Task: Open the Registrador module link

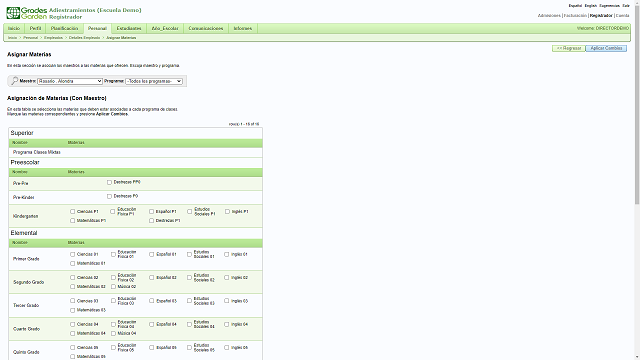Action: [x=601, y=16]
